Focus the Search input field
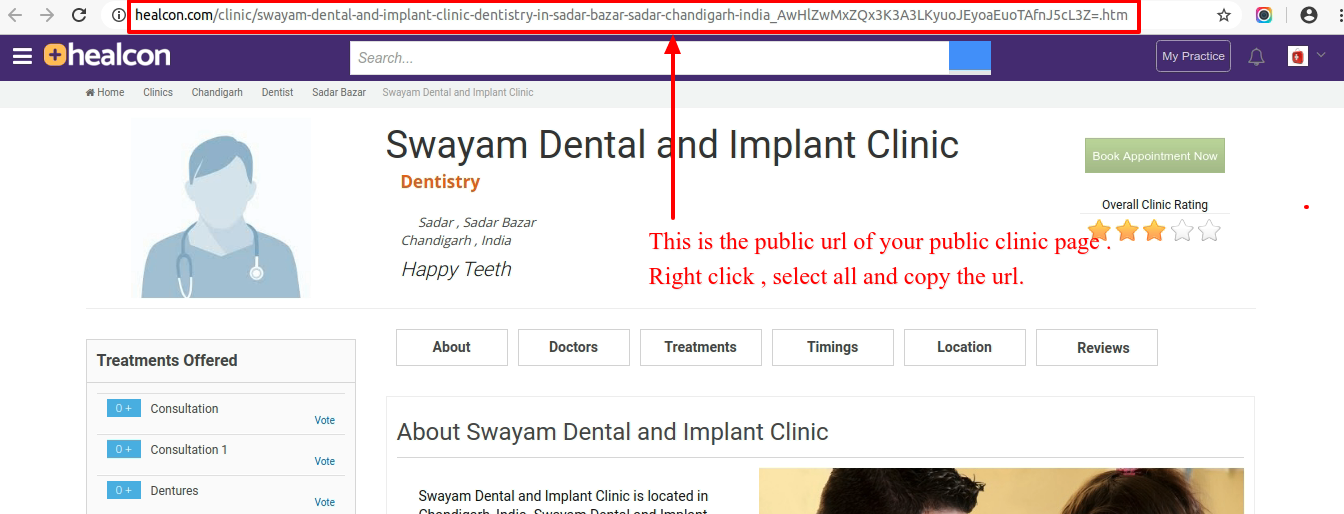 649,57
